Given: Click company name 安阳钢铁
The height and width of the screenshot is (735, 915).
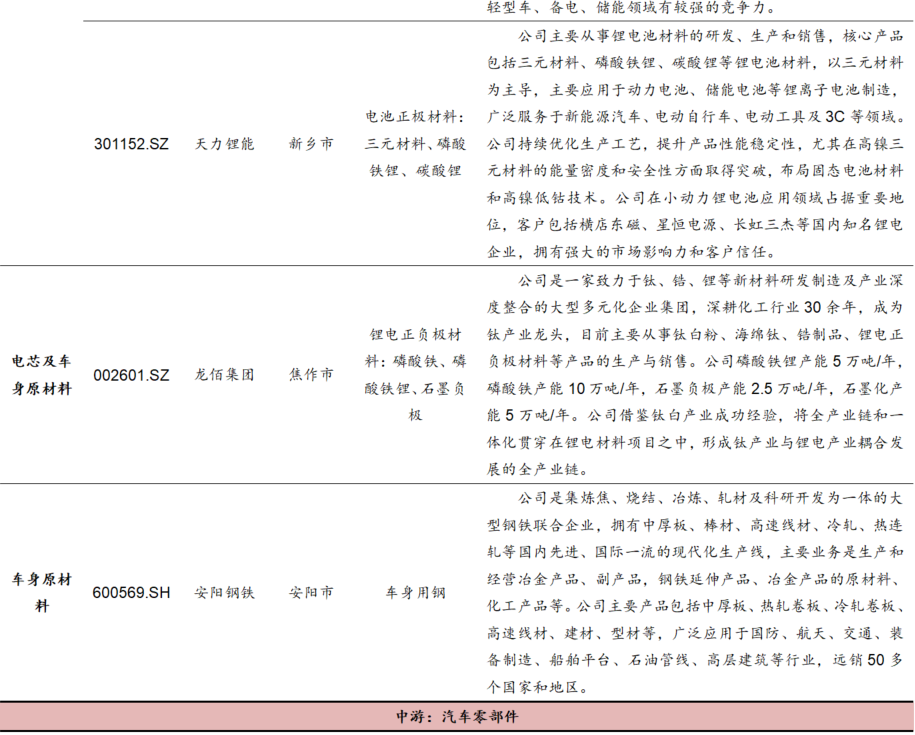Looking at the screenshot, I should pyautogui.click(x=225, y=593).
